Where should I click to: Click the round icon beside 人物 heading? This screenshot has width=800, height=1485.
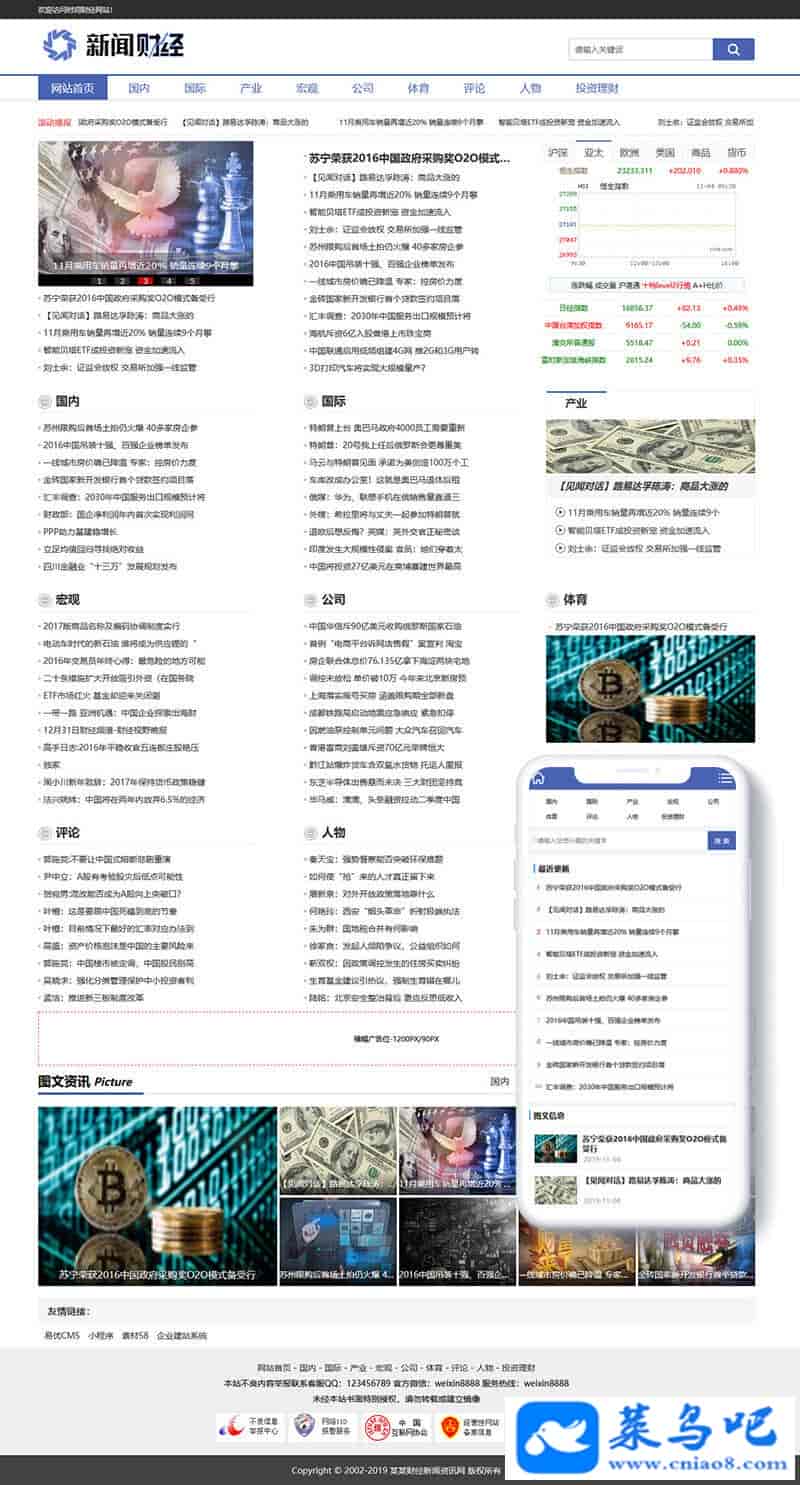(x=311, y=832)
